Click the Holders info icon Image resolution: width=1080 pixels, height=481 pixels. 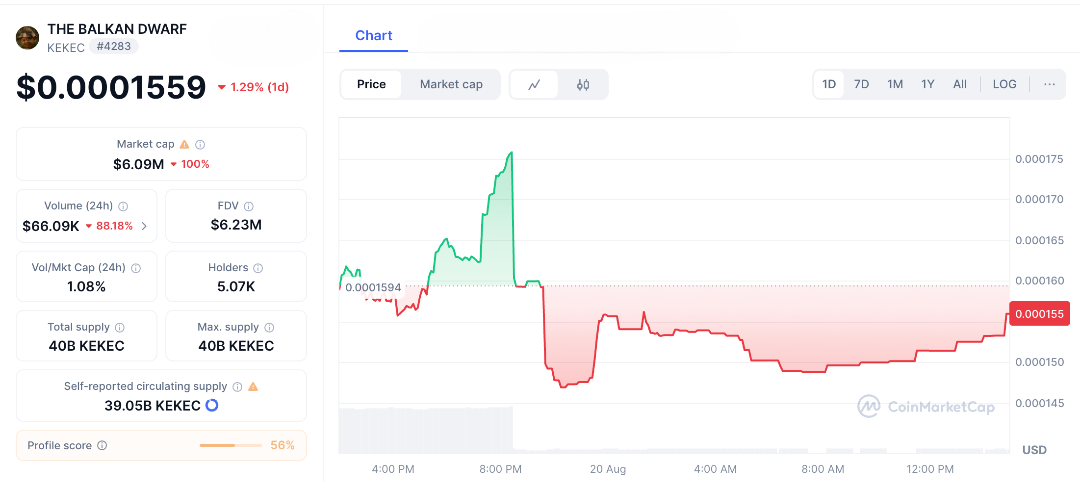[258, 268]
